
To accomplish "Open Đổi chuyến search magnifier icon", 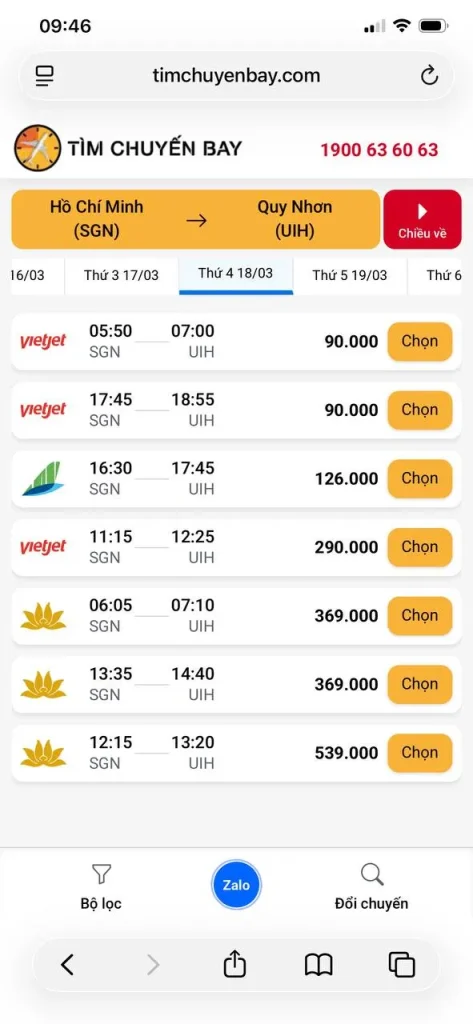I will coord(371,874).
